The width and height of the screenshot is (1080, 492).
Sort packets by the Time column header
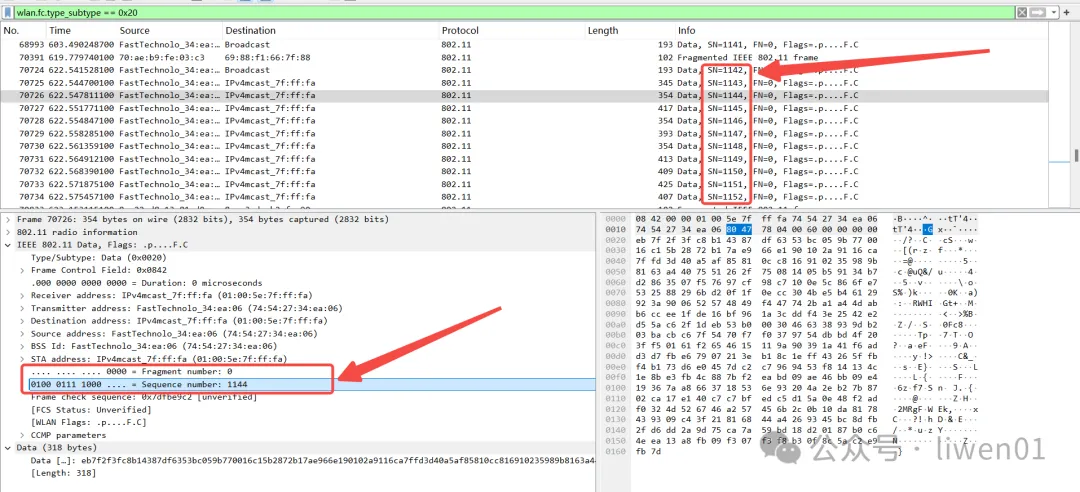[x=60, y=31]
